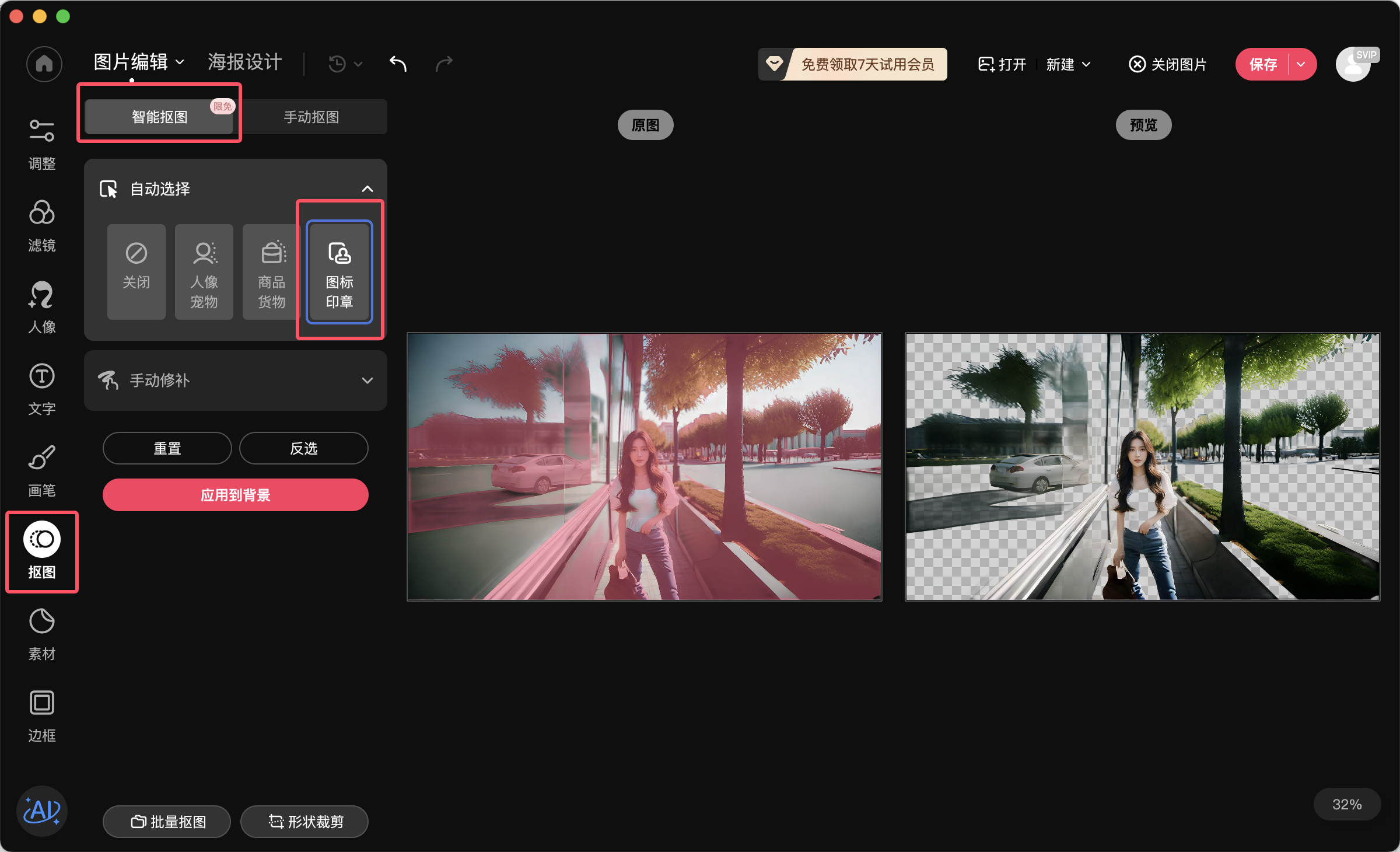Click the AI assistant icon
This screenshot has width=1400, height=852.
pyautogui.click(x=42, y=811)
